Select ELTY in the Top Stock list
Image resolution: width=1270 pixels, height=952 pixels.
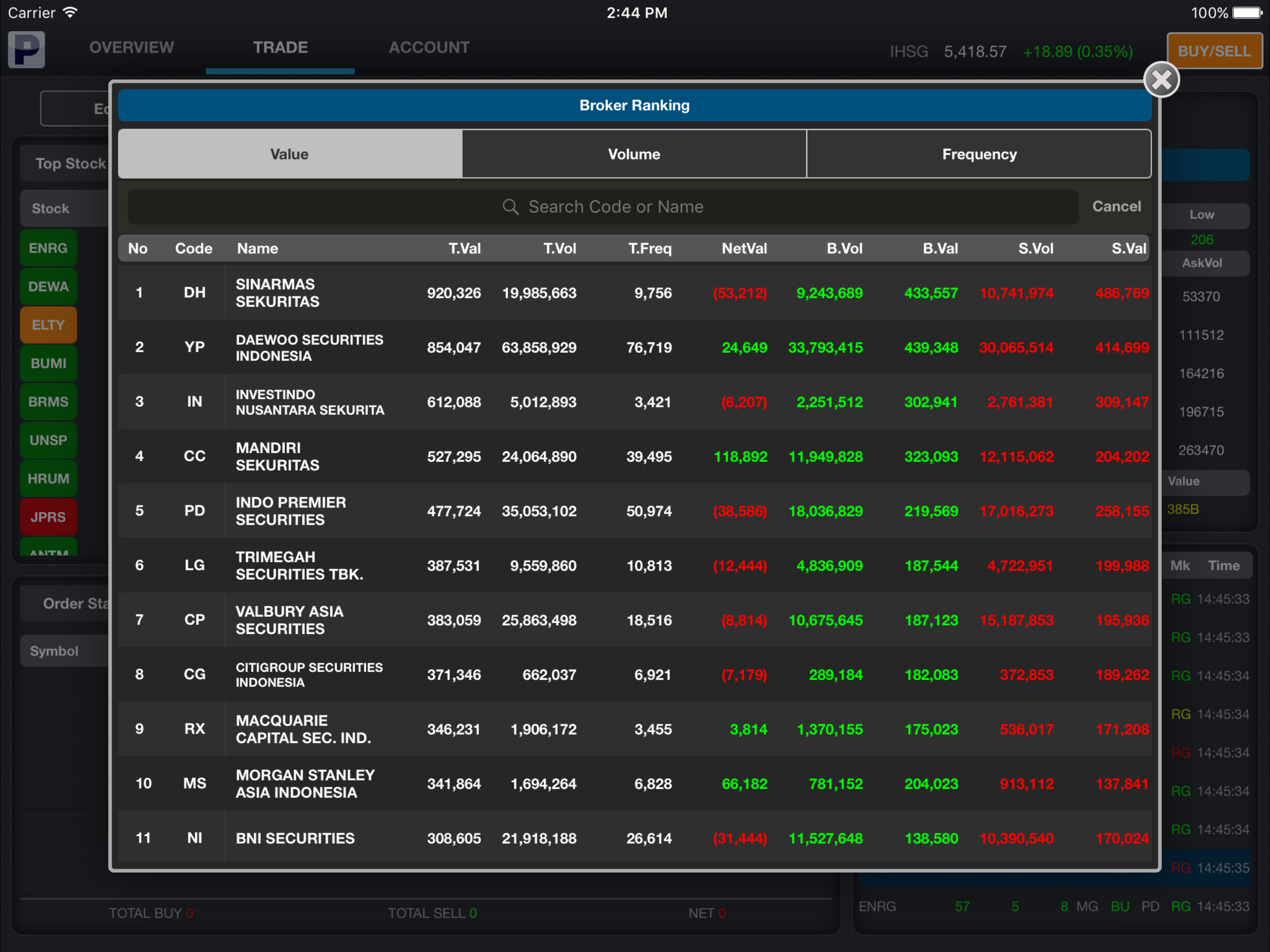click(x=48, y=325)
